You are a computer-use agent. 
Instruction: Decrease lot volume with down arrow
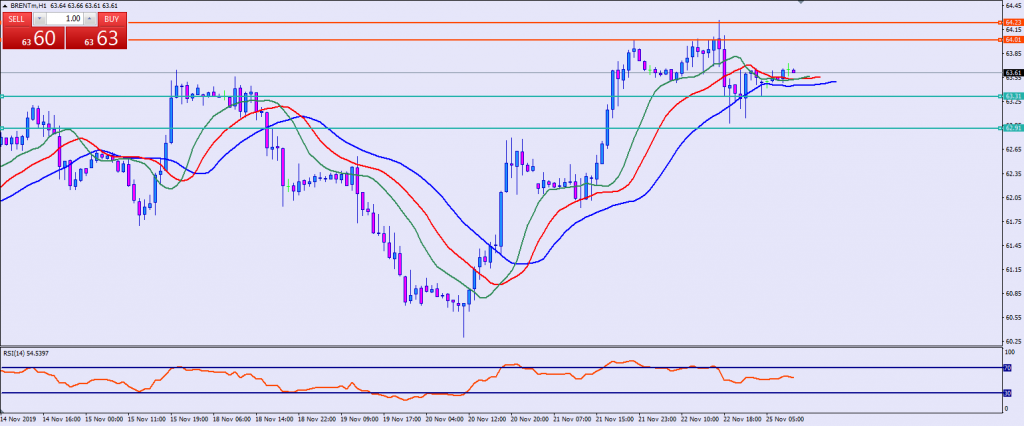(x=40, y=18)
